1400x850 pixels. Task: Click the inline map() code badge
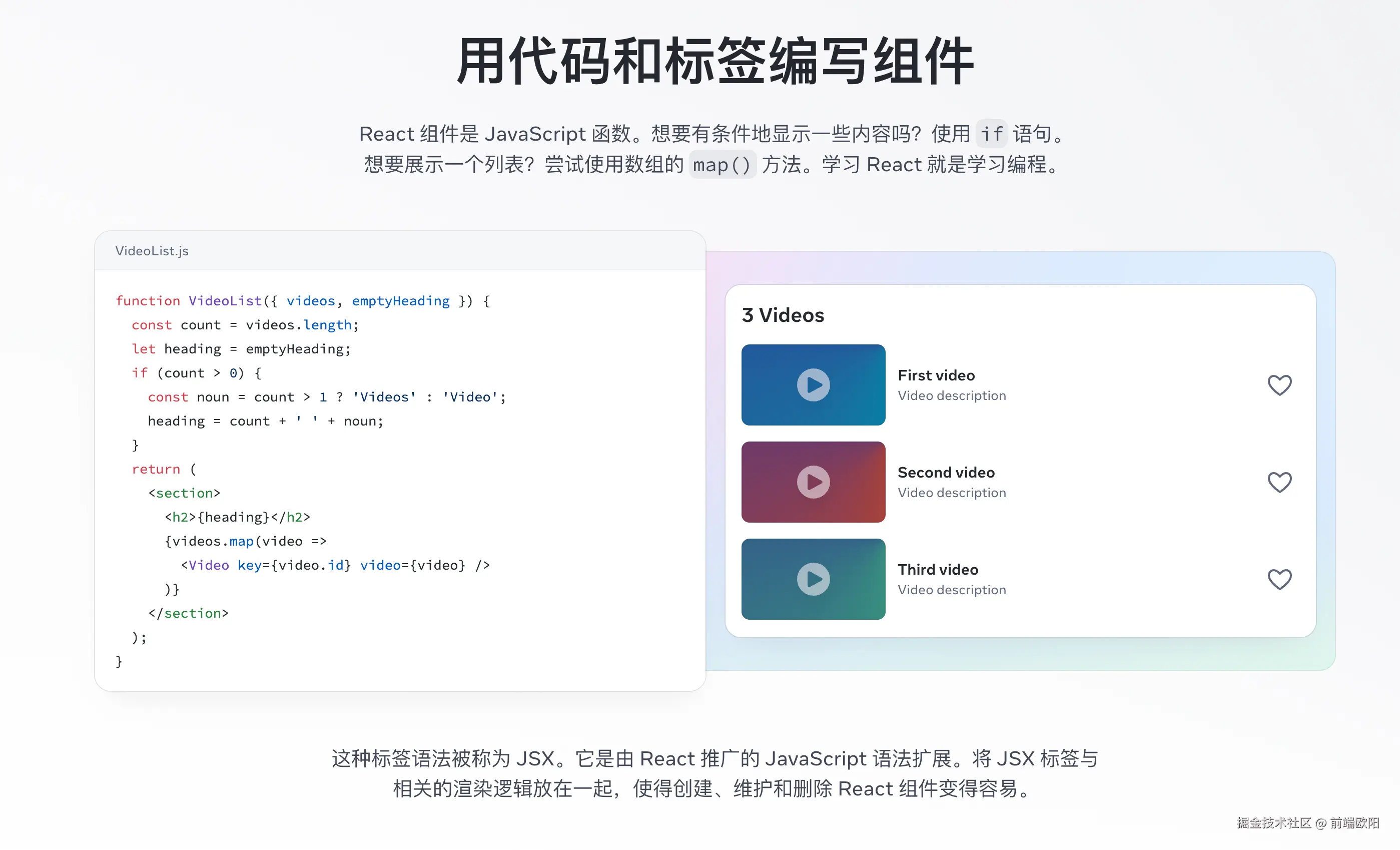point(722,165)
